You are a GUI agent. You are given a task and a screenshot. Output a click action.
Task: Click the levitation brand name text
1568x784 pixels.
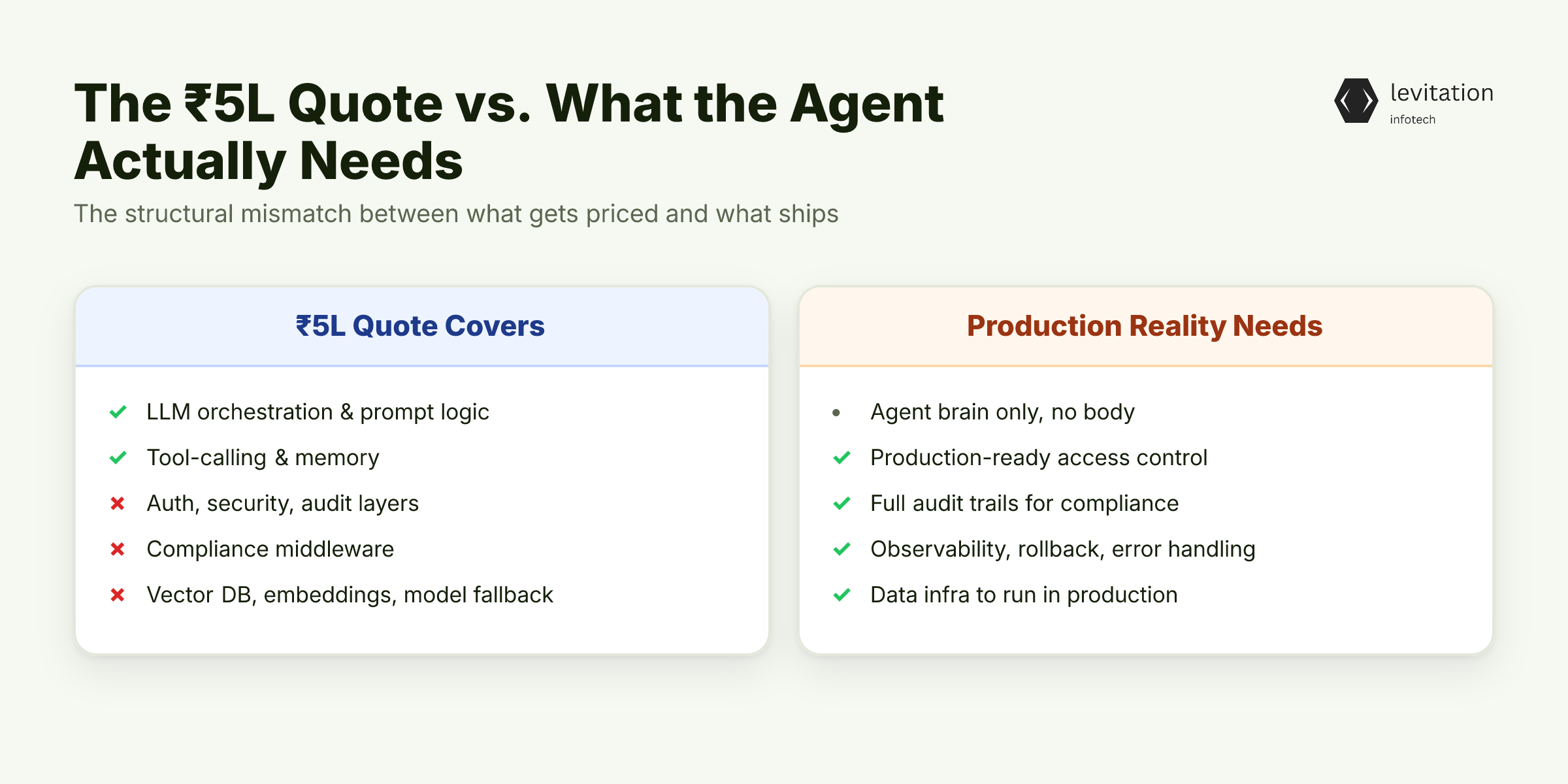pos(1442,93)
